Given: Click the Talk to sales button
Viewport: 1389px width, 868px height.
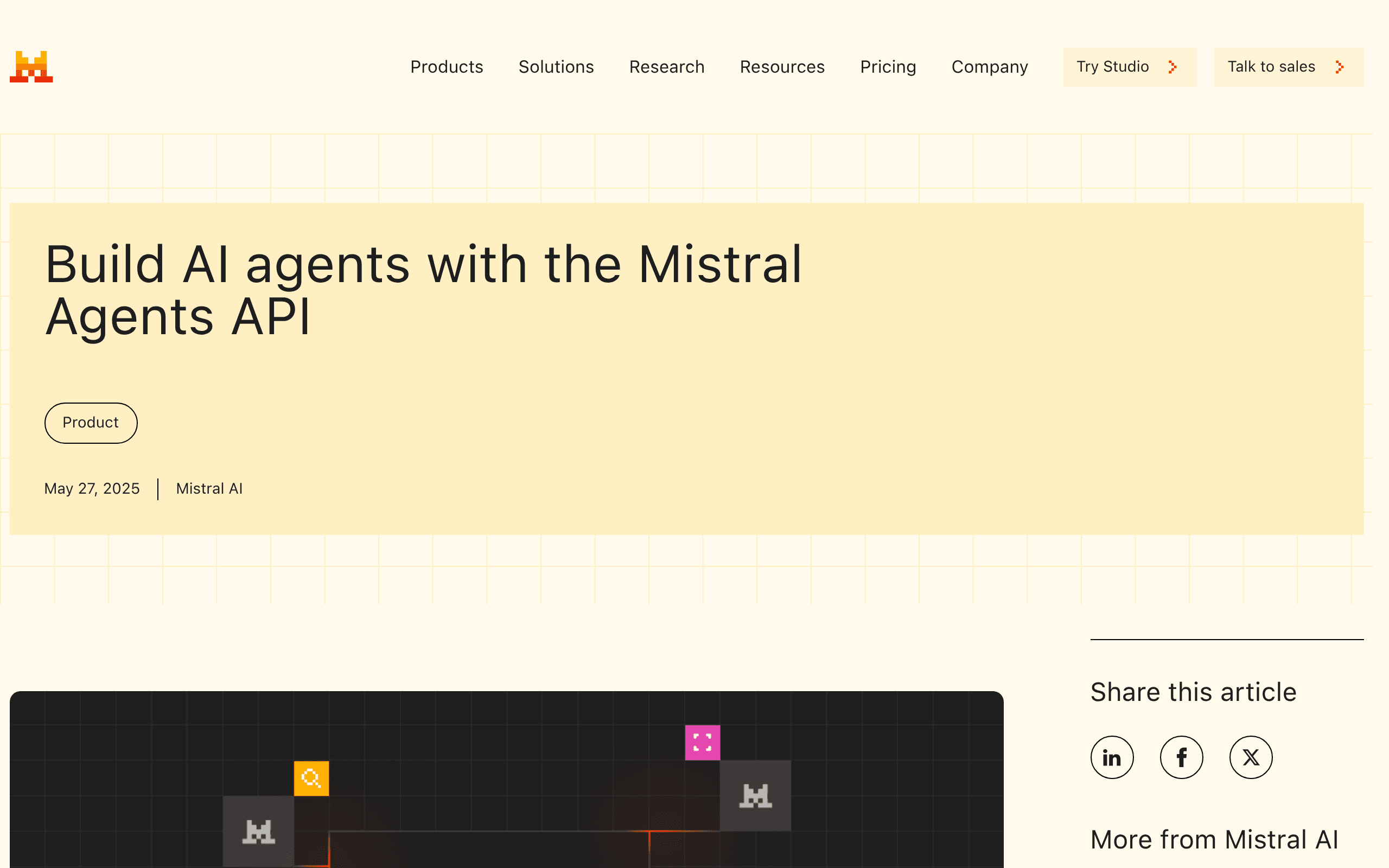Looking at the screenshot, I should (x=1289, y=67).
